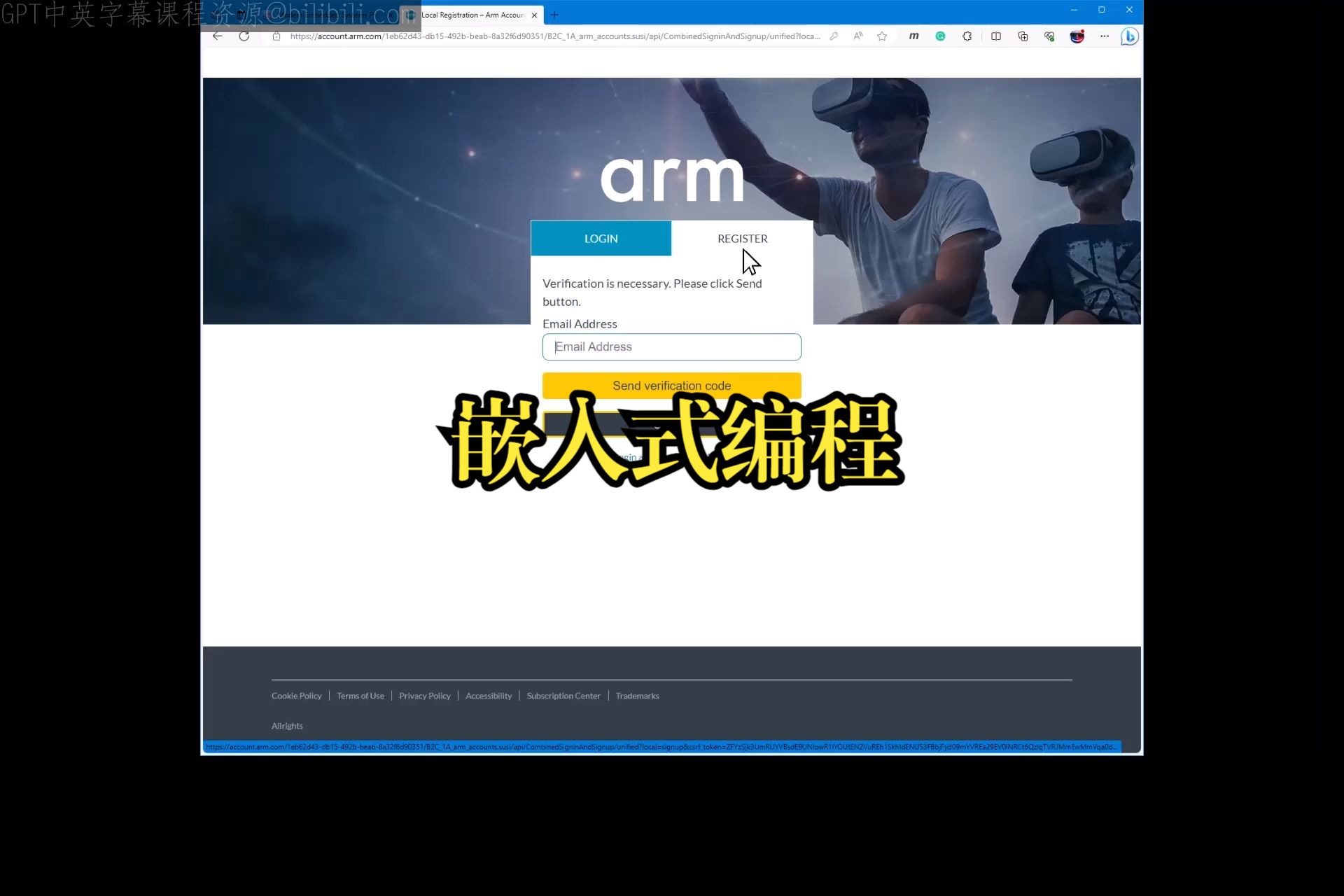Open the browser profile avatar

1077,36
